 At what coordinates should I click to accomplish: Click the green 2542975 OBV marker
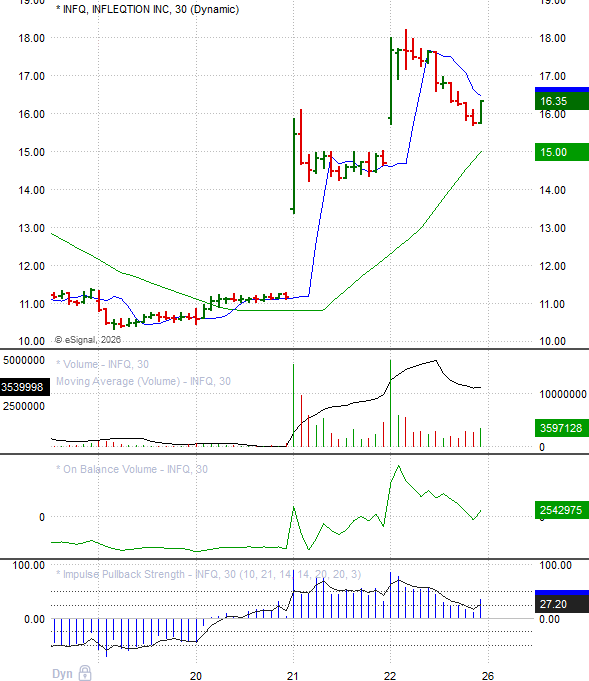click(562, 510)
